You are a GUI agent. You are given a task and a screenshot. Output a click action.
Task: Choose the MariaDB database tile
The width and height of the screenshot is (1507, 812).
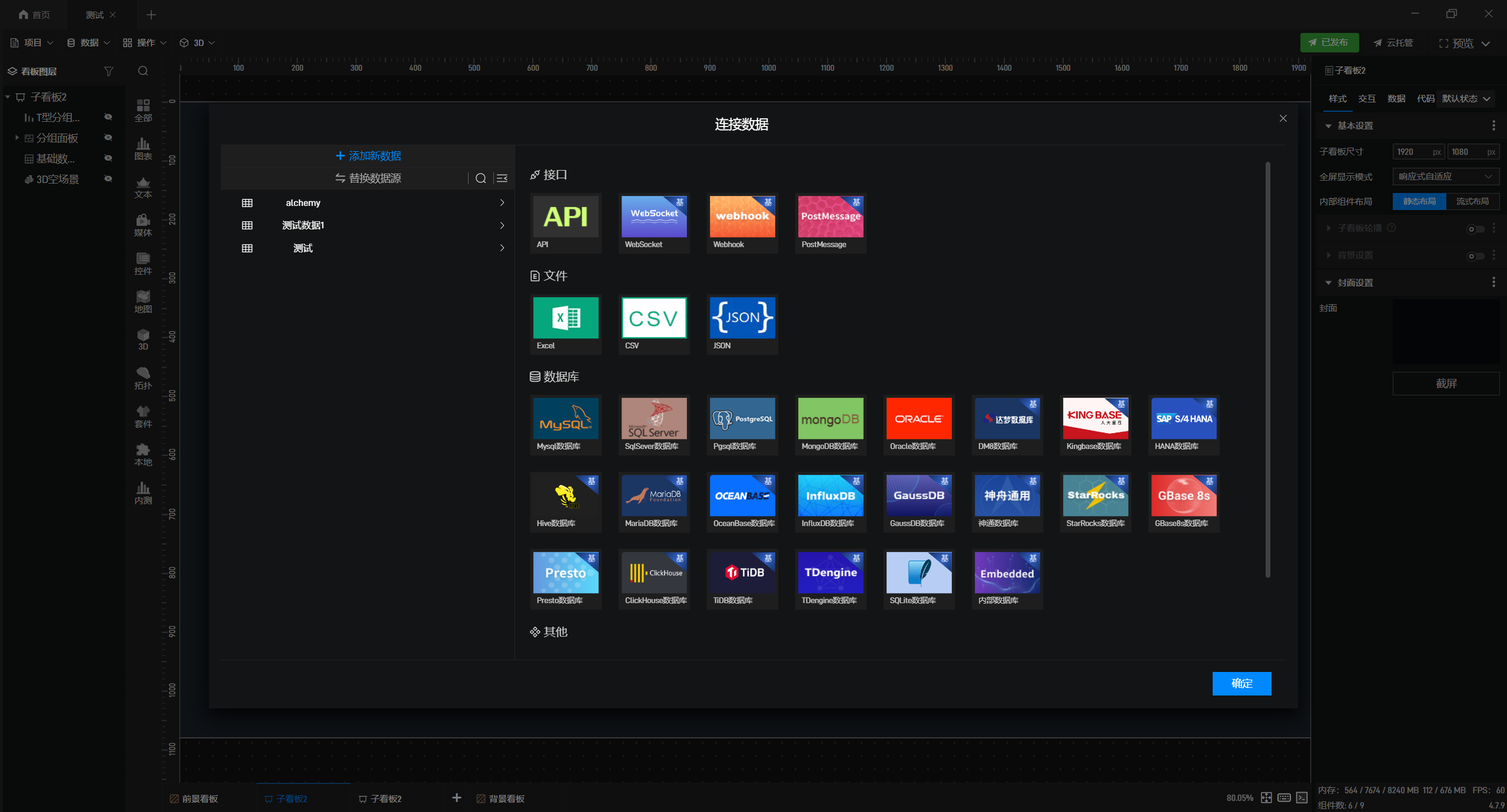click(x=654, y=502)
